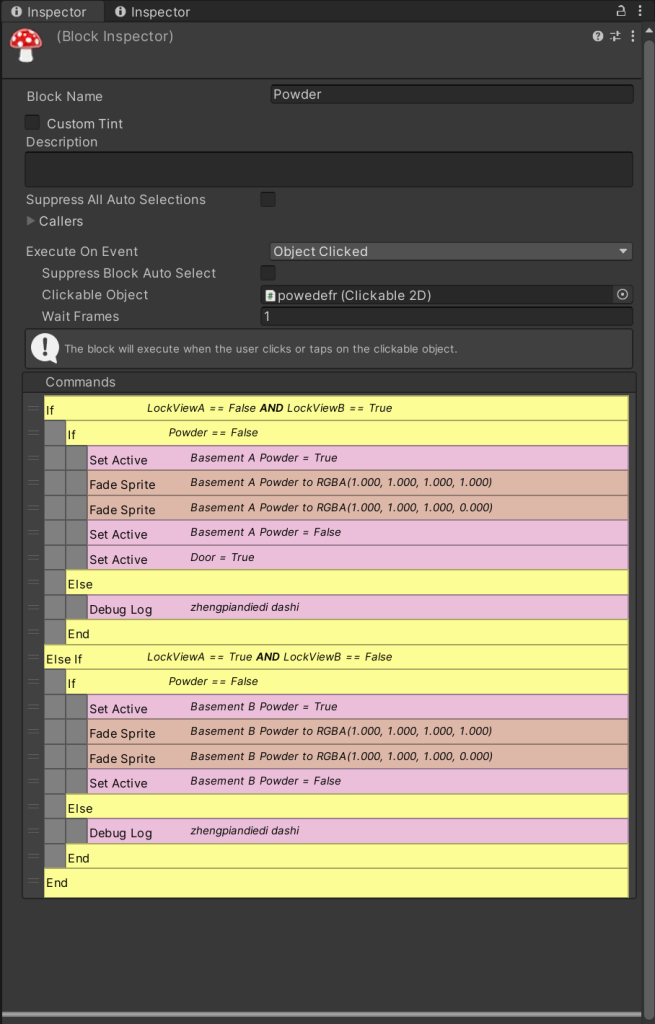Click the Description text area
Viewport: 655px width, 1024px height.
[328, 170]
